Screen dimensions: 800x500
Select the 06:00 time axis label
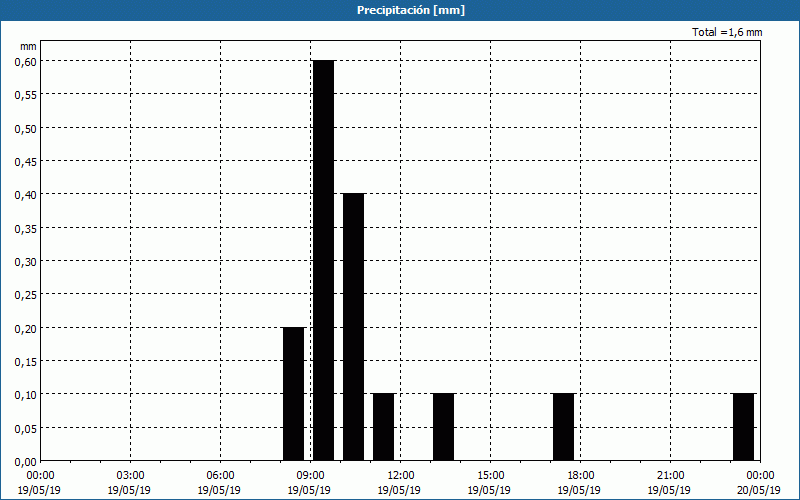220,476
